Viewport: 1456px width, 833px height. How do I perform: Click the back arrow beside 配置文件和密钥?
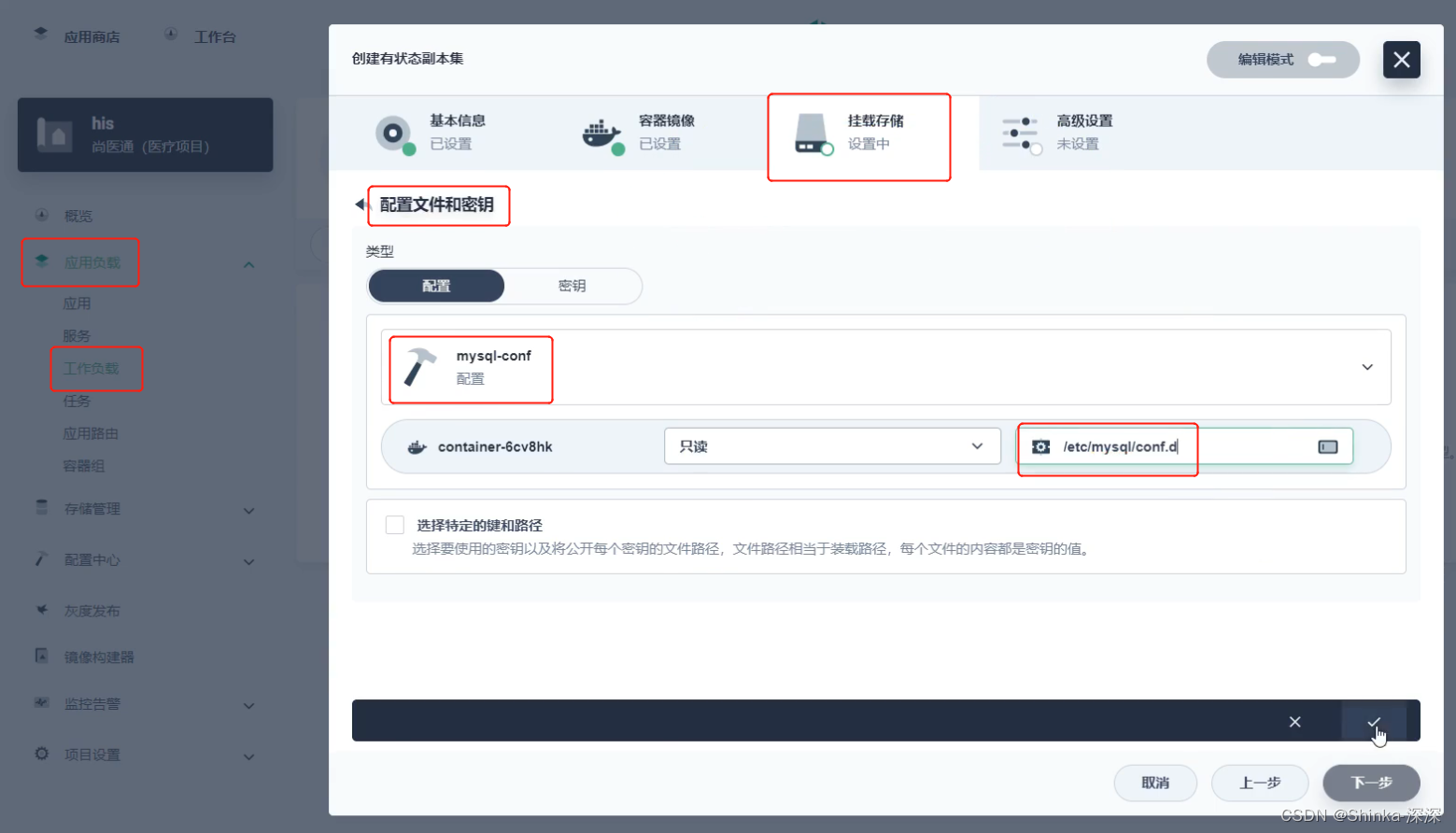[360, 205]
